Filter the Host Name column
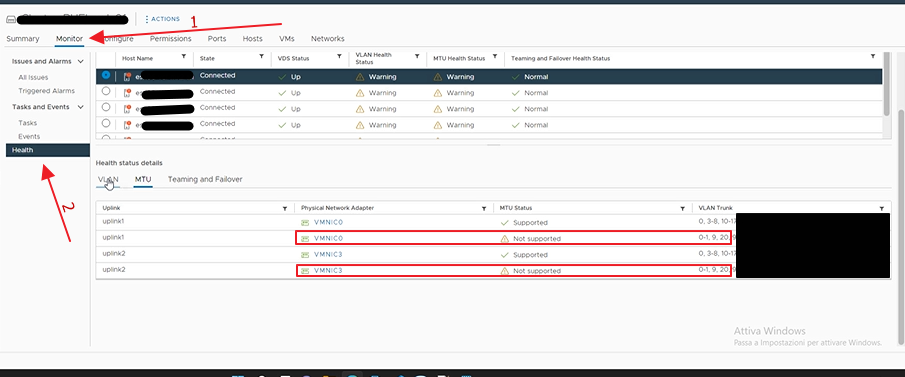The height and width of the screenshot is (377, 905). 184,57
